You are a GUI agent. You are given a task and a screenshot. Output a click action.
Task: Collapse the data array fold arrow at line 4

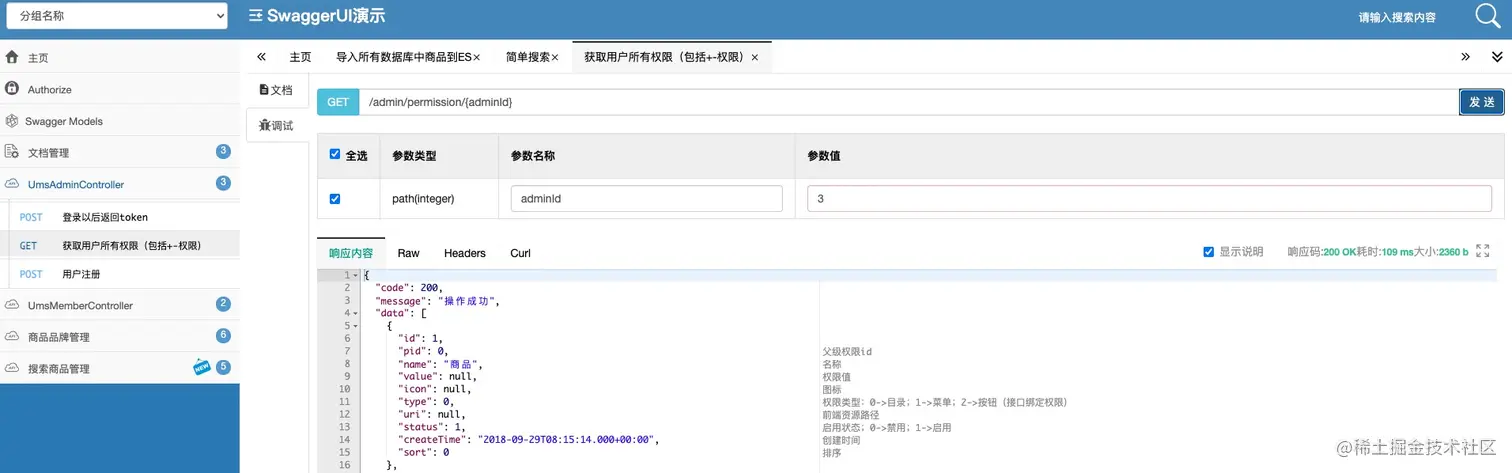coord(354,313)
